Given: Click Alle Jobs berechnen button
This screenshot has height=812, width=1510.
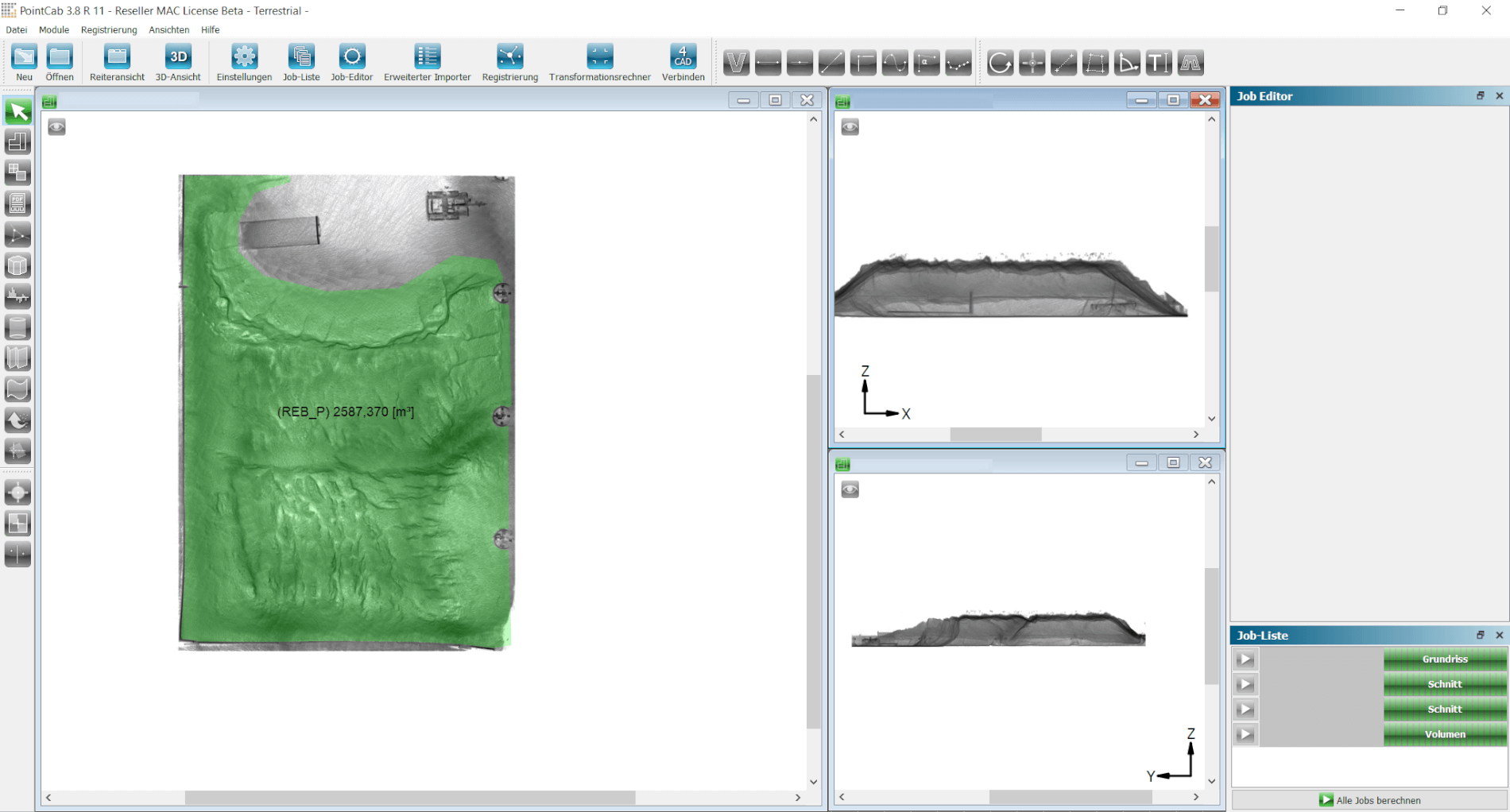Looking at the screenshot, I should click(x=1369, y=800).
